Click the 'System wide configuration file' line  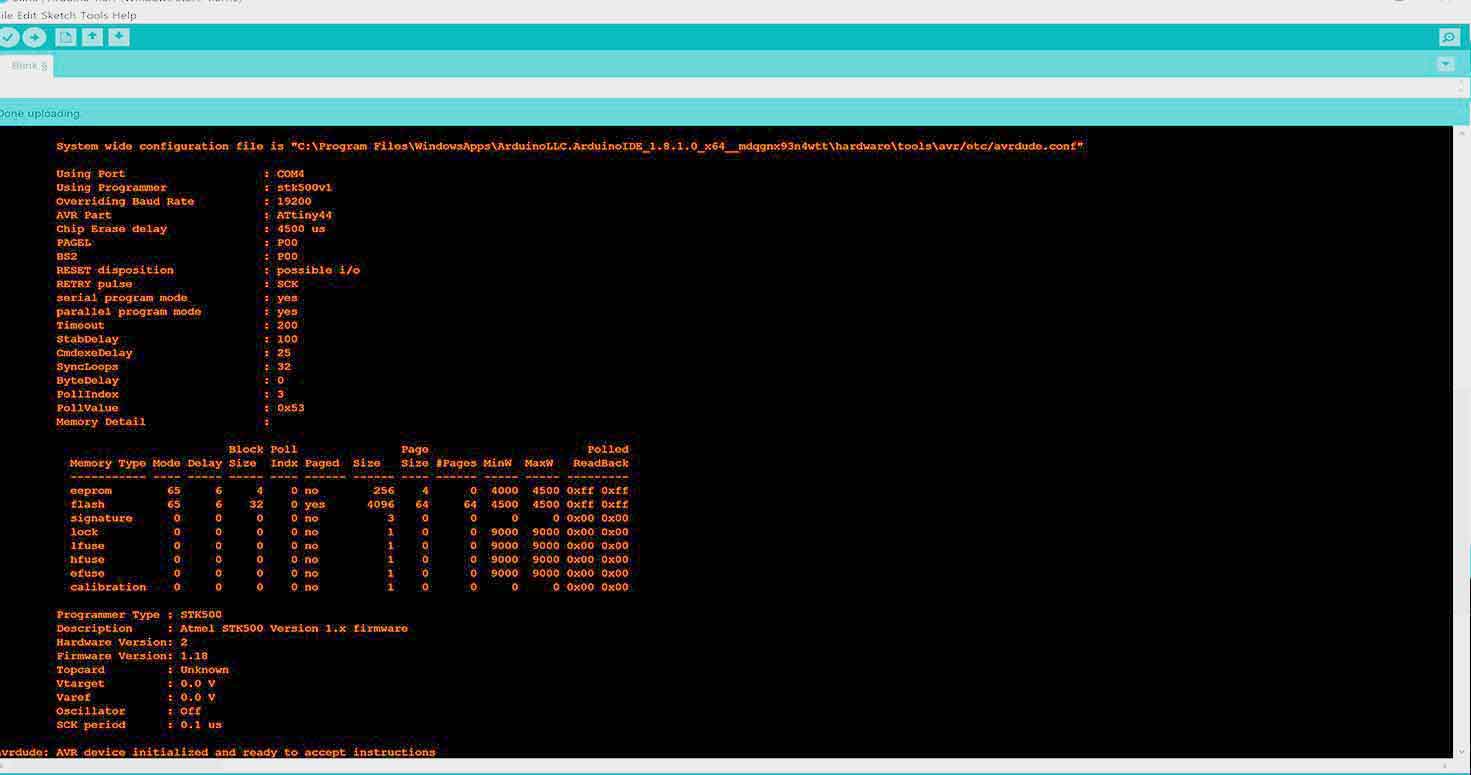(x=570, y=146)
